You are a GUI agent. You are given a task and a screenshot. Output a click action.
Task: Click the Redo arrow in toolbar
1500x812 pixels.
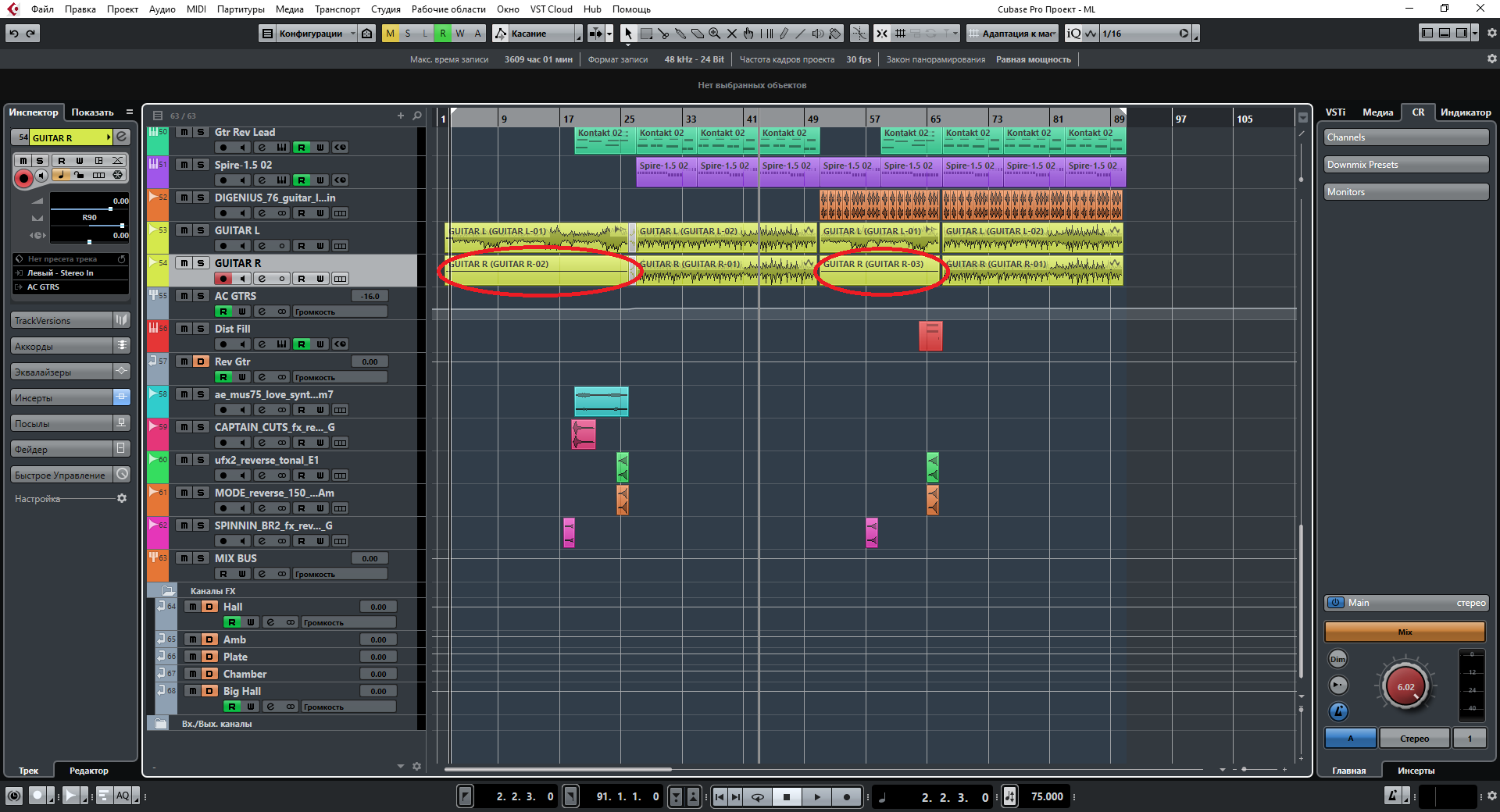click(x=31, y=33)
